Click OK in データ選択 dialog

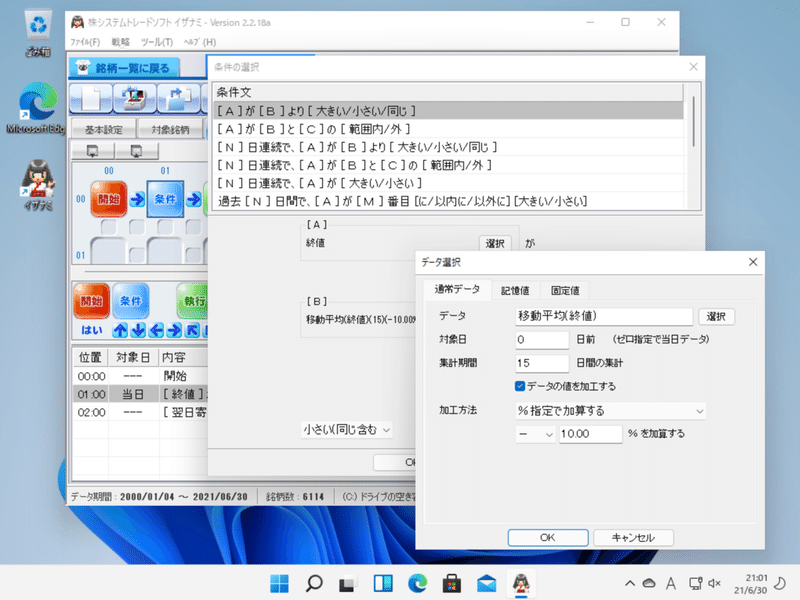[x=548, y=538]
